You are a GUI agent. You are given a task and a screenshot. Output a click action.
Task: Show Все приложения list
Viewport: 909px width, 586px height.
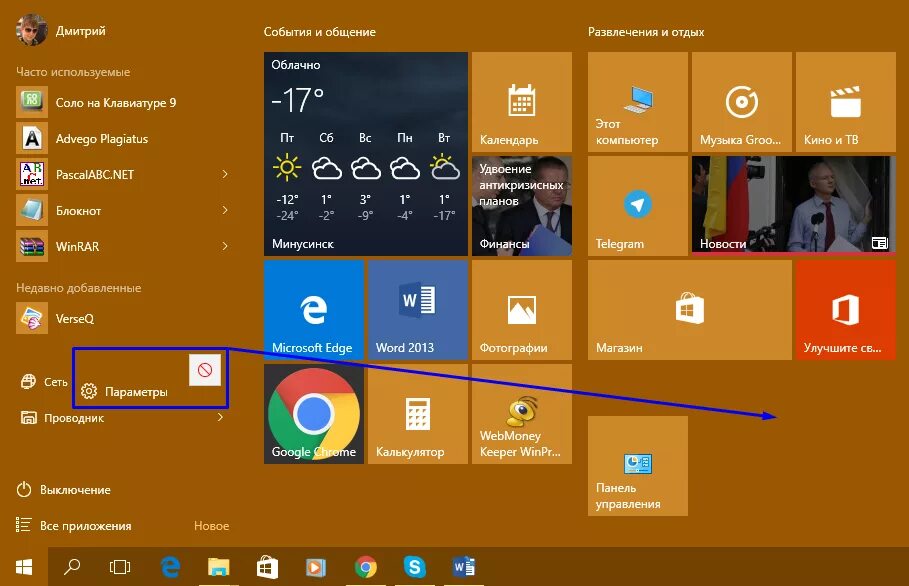pos(74,526)
